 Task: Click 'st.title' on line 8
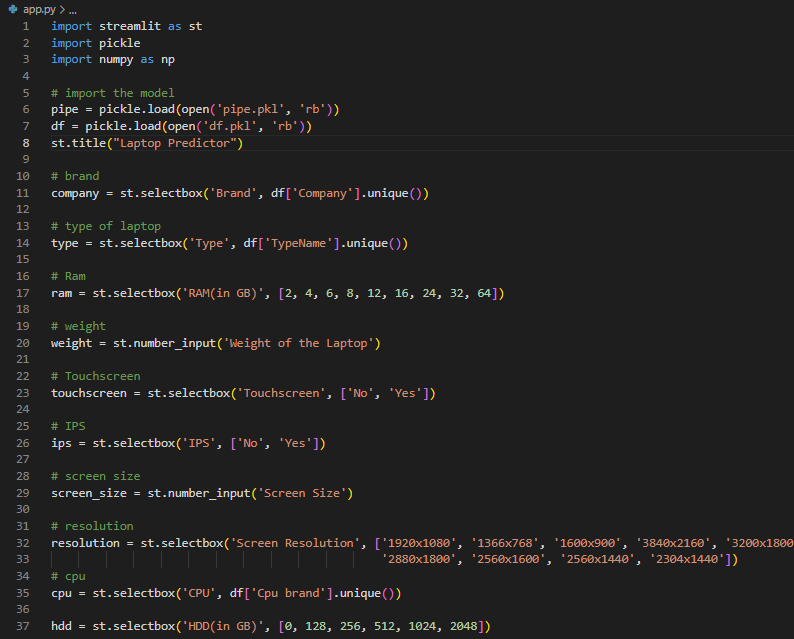point(78,143)
